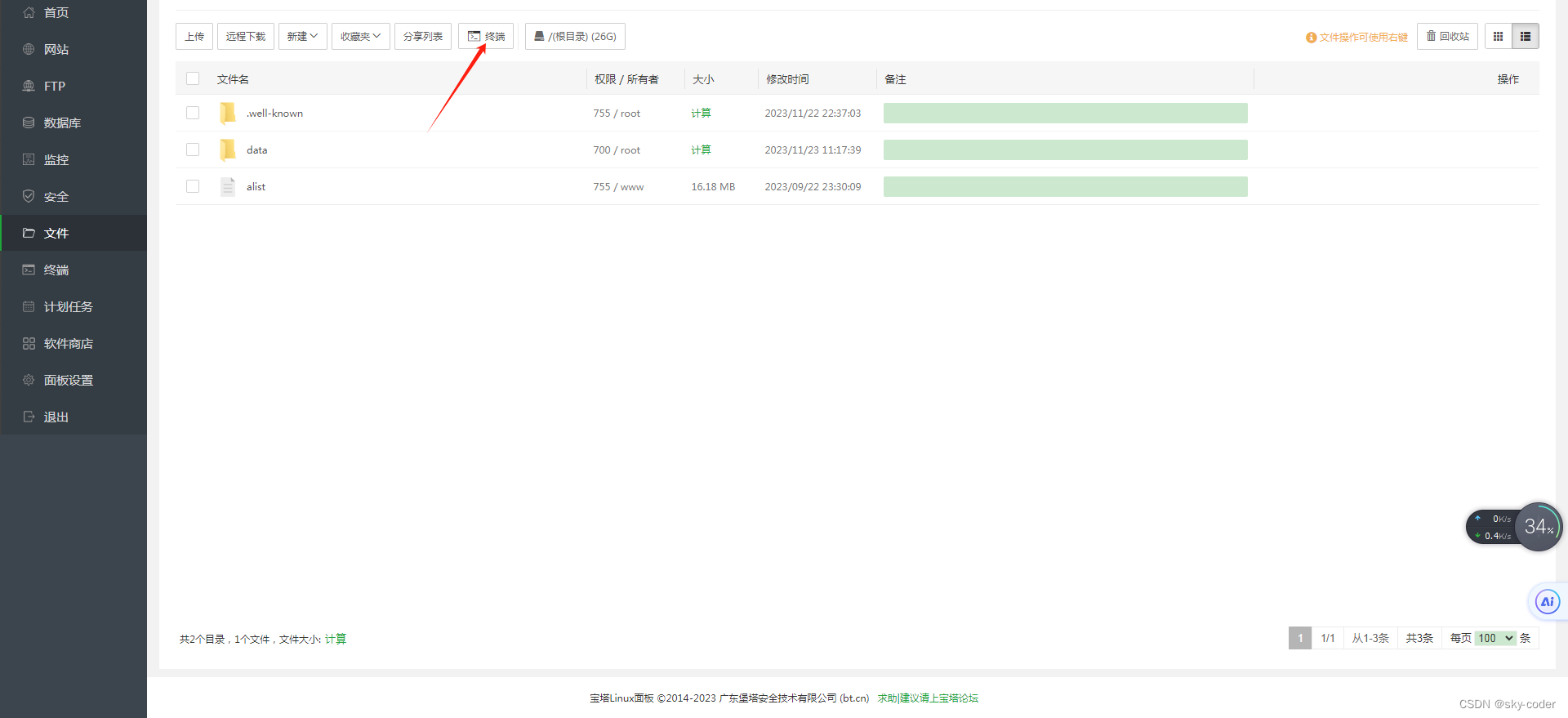Click the 远程下载 button
1568x718 pixels.
[246, 36]
